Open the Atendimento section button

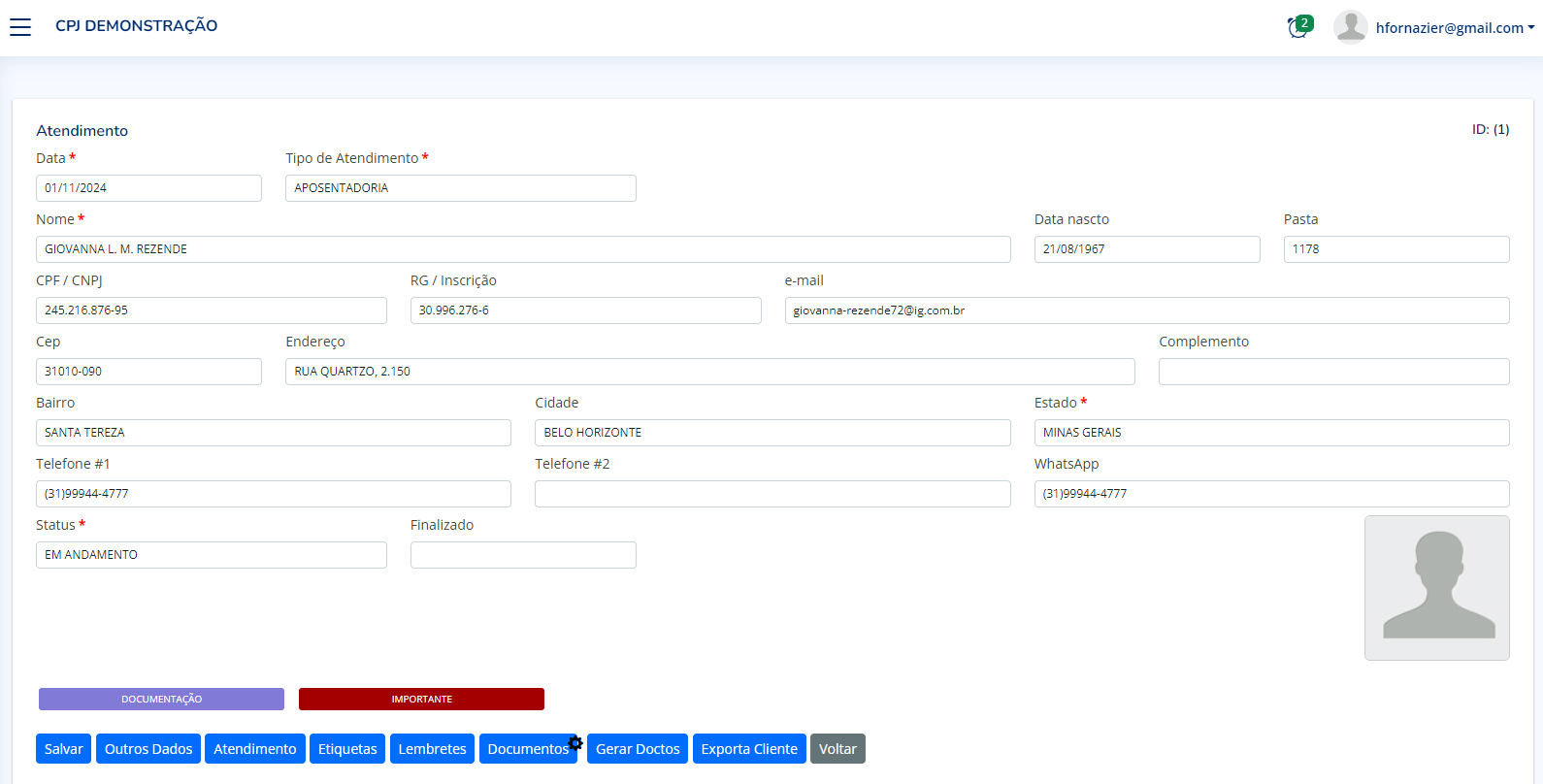(254, 749)
